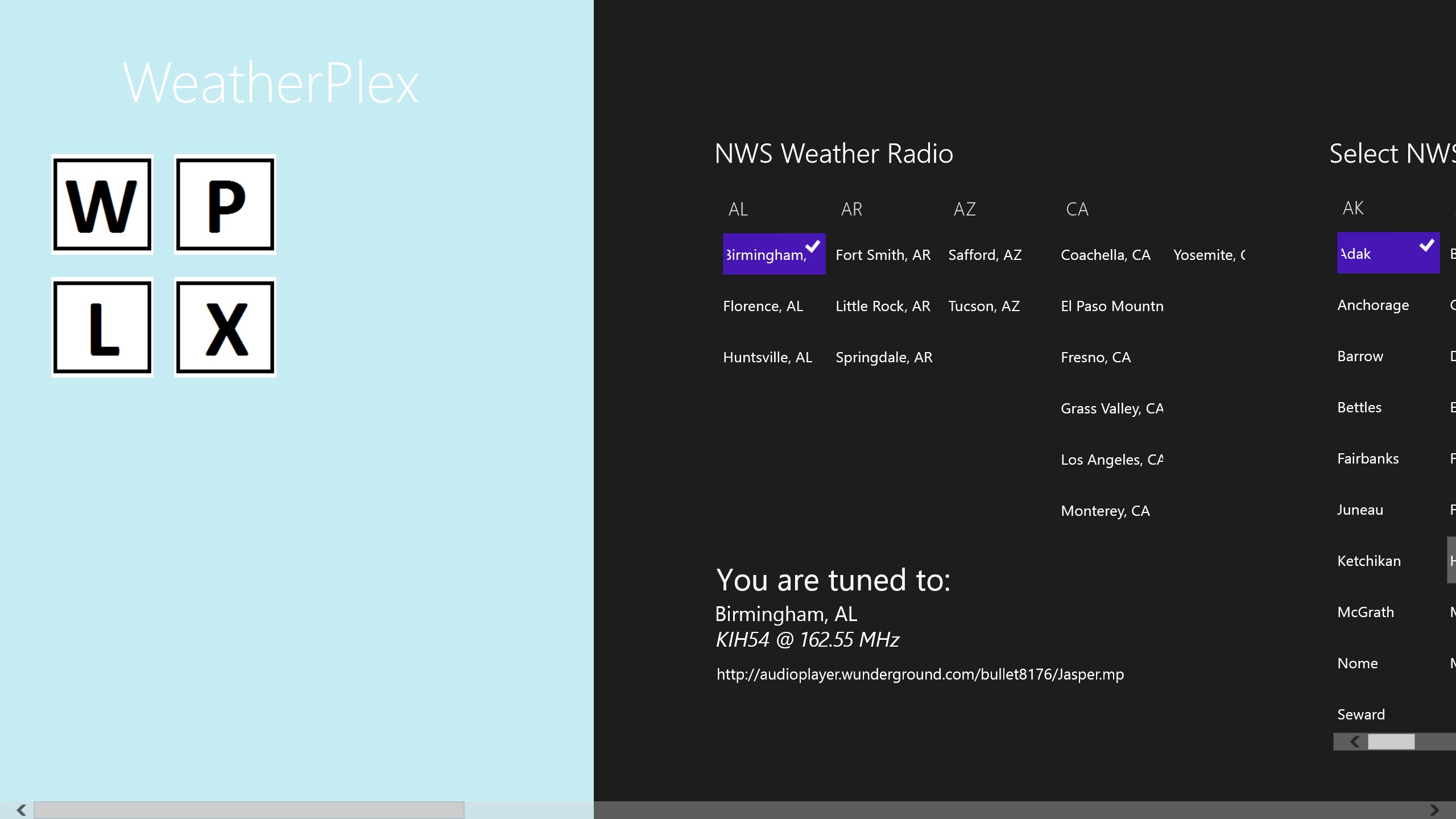The height and width of the screenshot is (819, 1456).
Task: Click the station list scrollbar thumb
Action: [1391, 742]
